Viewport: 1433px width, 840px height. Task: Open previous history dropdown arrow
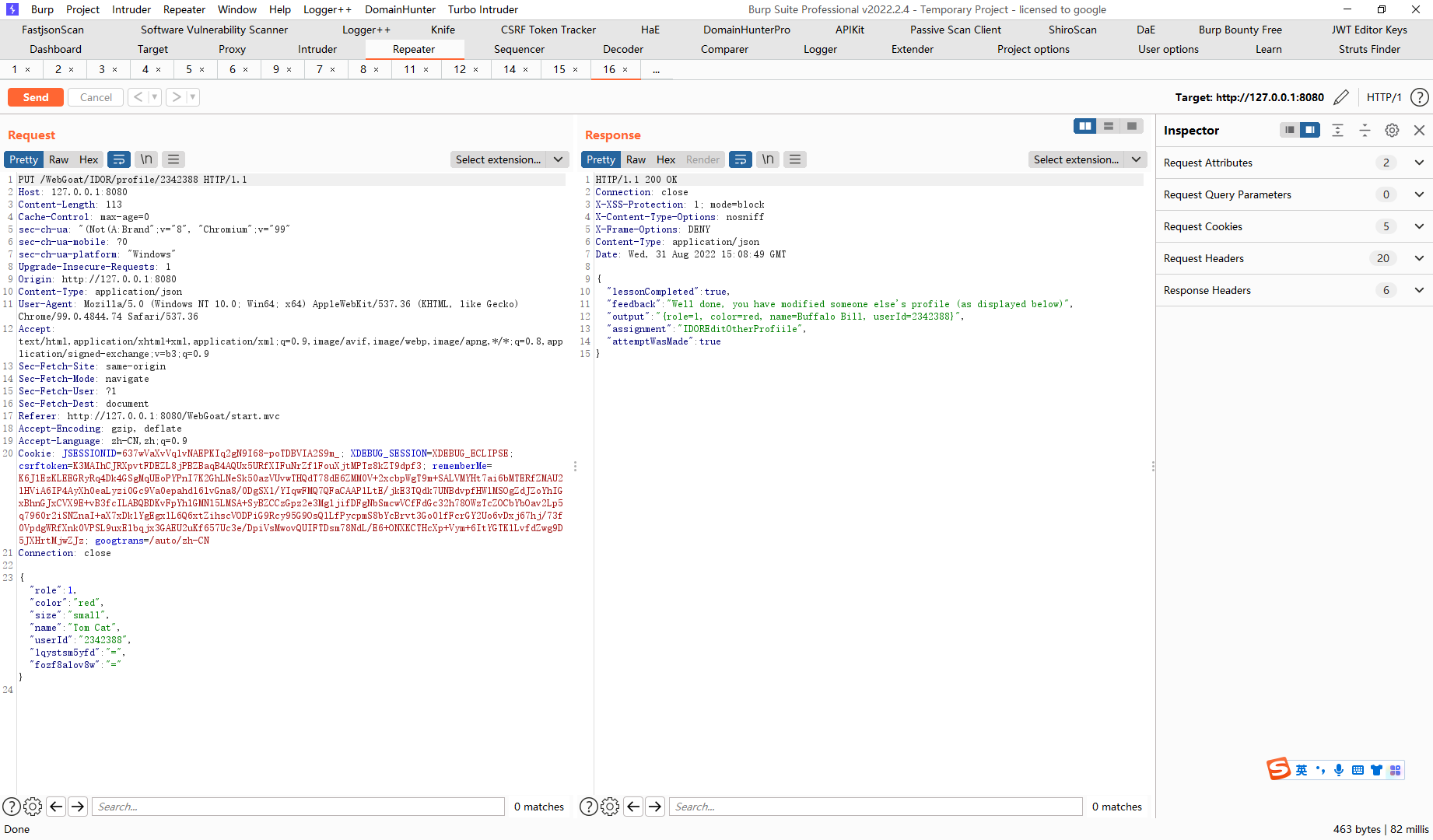(x=155, y=97)
